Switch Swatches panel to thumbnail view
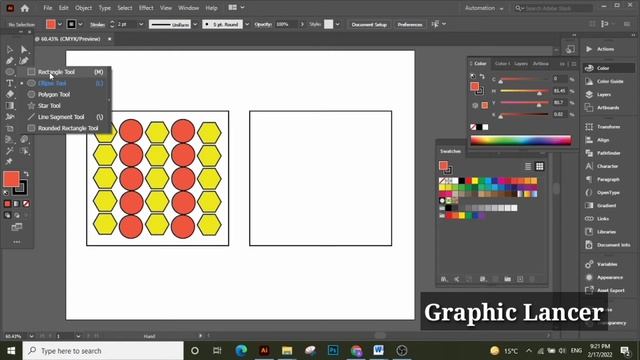 point(540,166)
